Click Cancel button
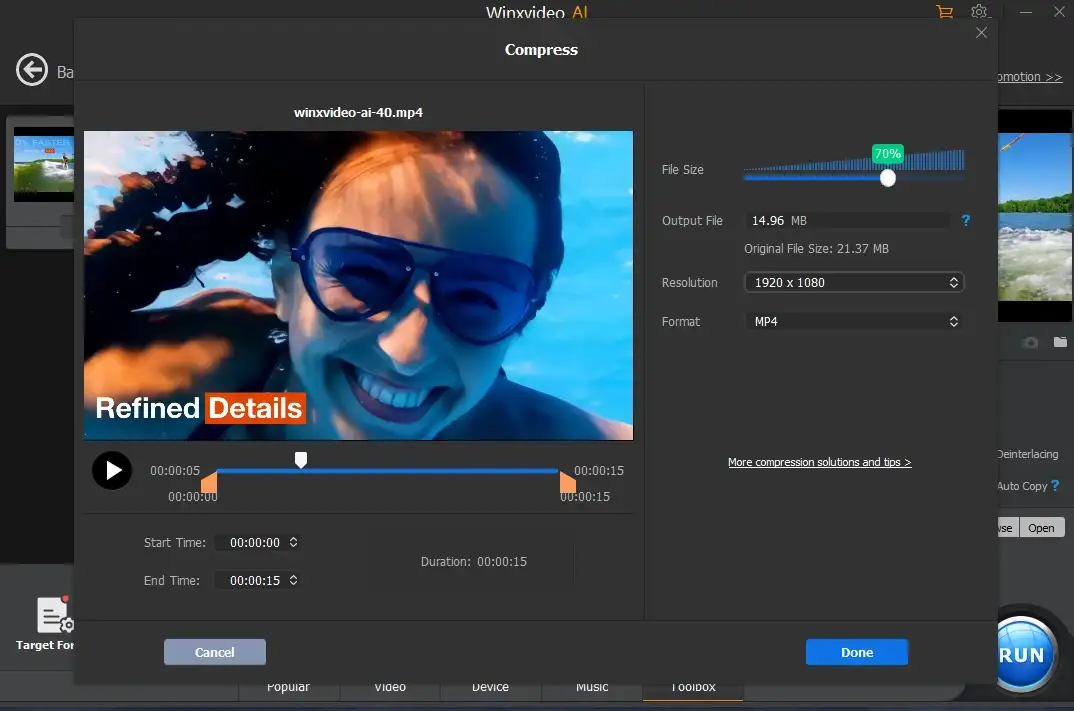 point(215,652)
